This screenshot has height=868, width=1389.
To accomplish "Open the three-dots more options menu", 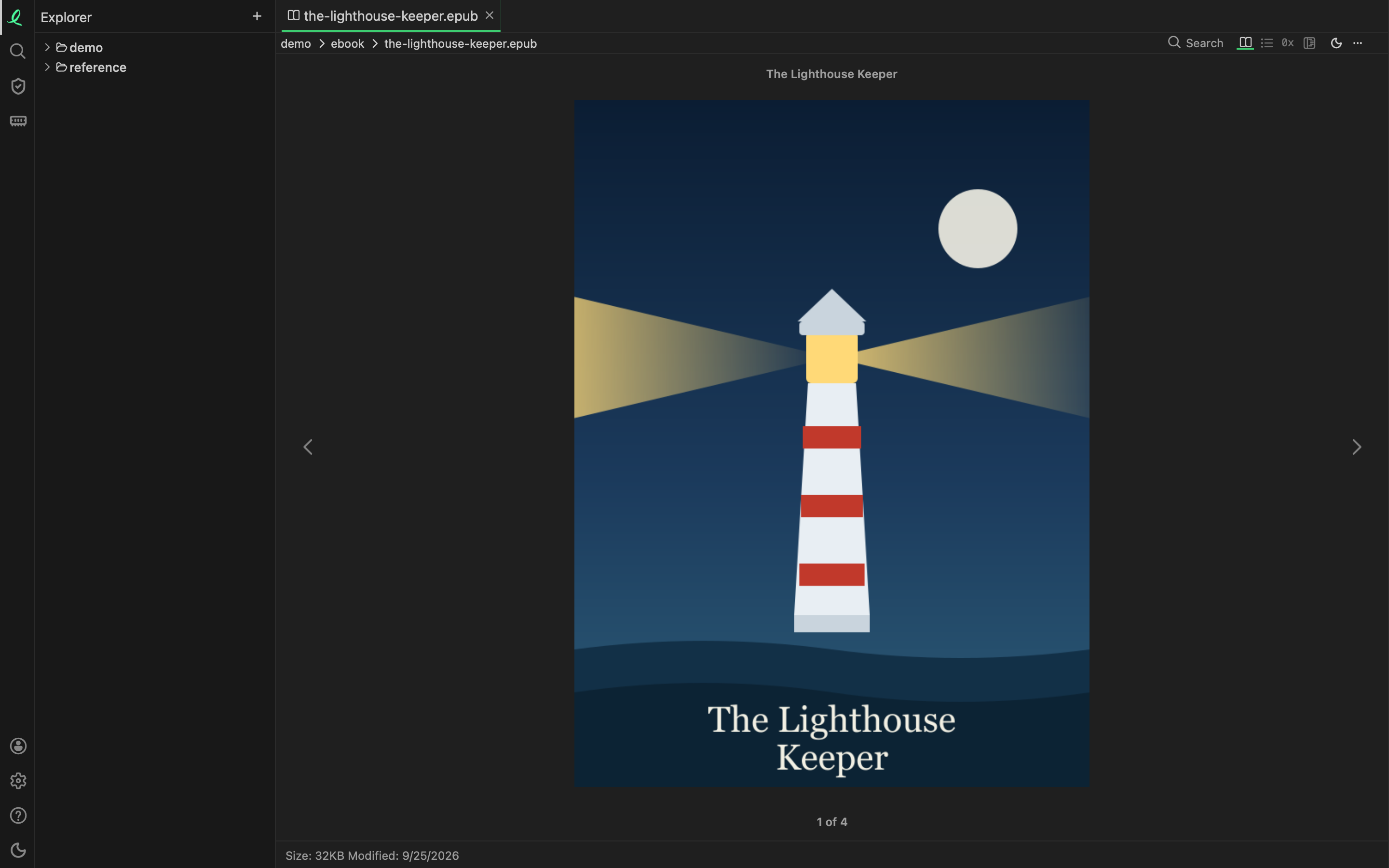I will [x=1358, y=43].
